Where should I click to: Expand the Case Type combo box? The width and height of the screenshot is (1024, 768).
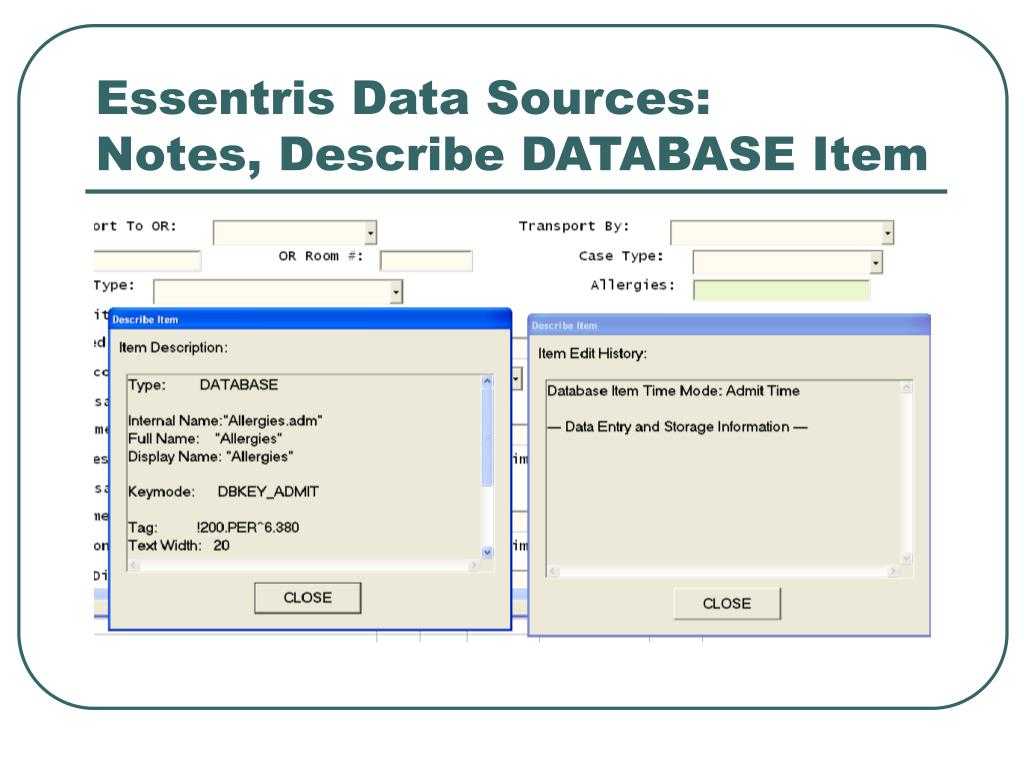pyautogui.click(x=876, y=263)
